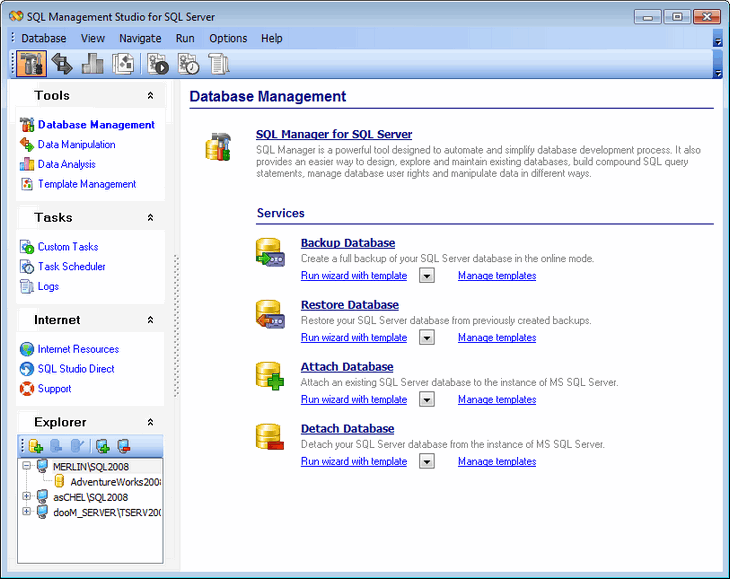This screenshot has height=579, width=730.
Task: Open the Template Management toolbar icon
Action: 123,64
